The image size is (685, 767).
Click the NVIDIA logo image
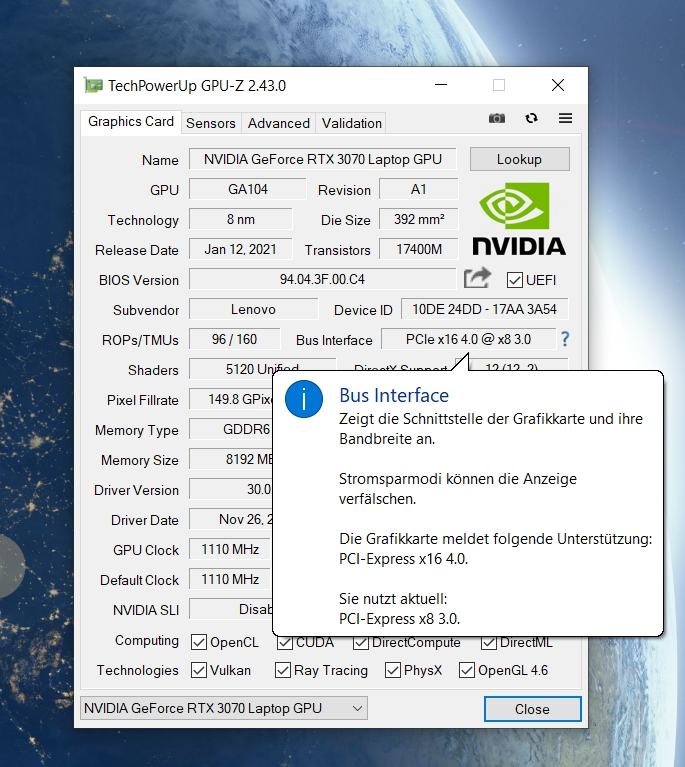519,219
